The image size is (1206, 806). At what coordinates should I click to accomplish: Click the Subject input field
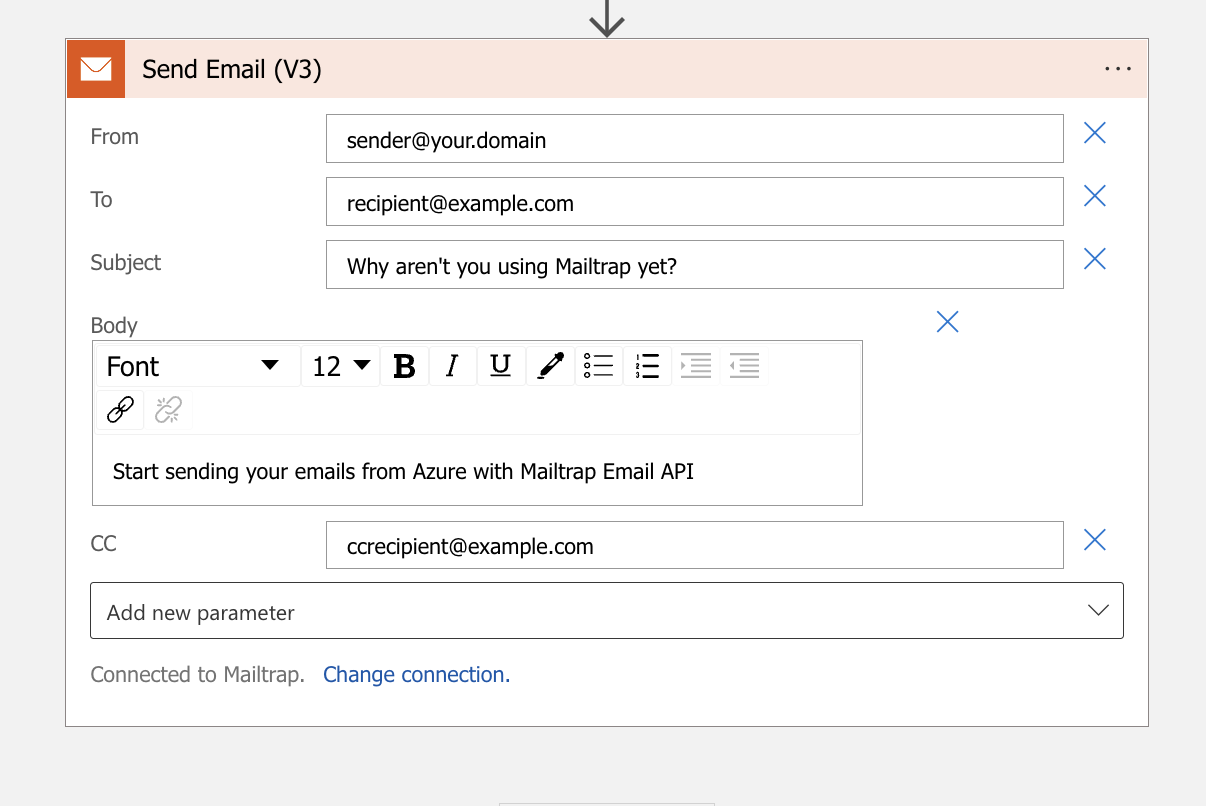tap(695, 265)
